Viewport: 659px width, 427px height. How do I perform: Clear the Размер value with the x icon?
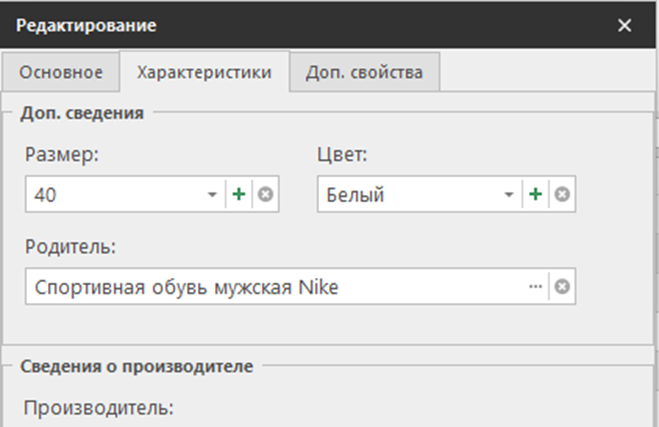coord(265,196)
